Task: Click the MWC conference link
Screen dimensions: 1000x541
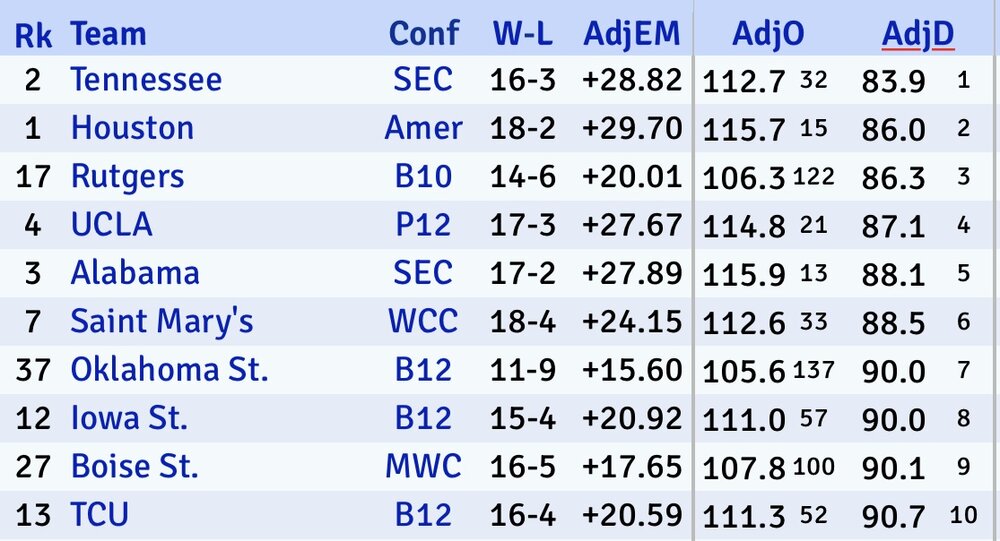Action: tap(423, 466)
